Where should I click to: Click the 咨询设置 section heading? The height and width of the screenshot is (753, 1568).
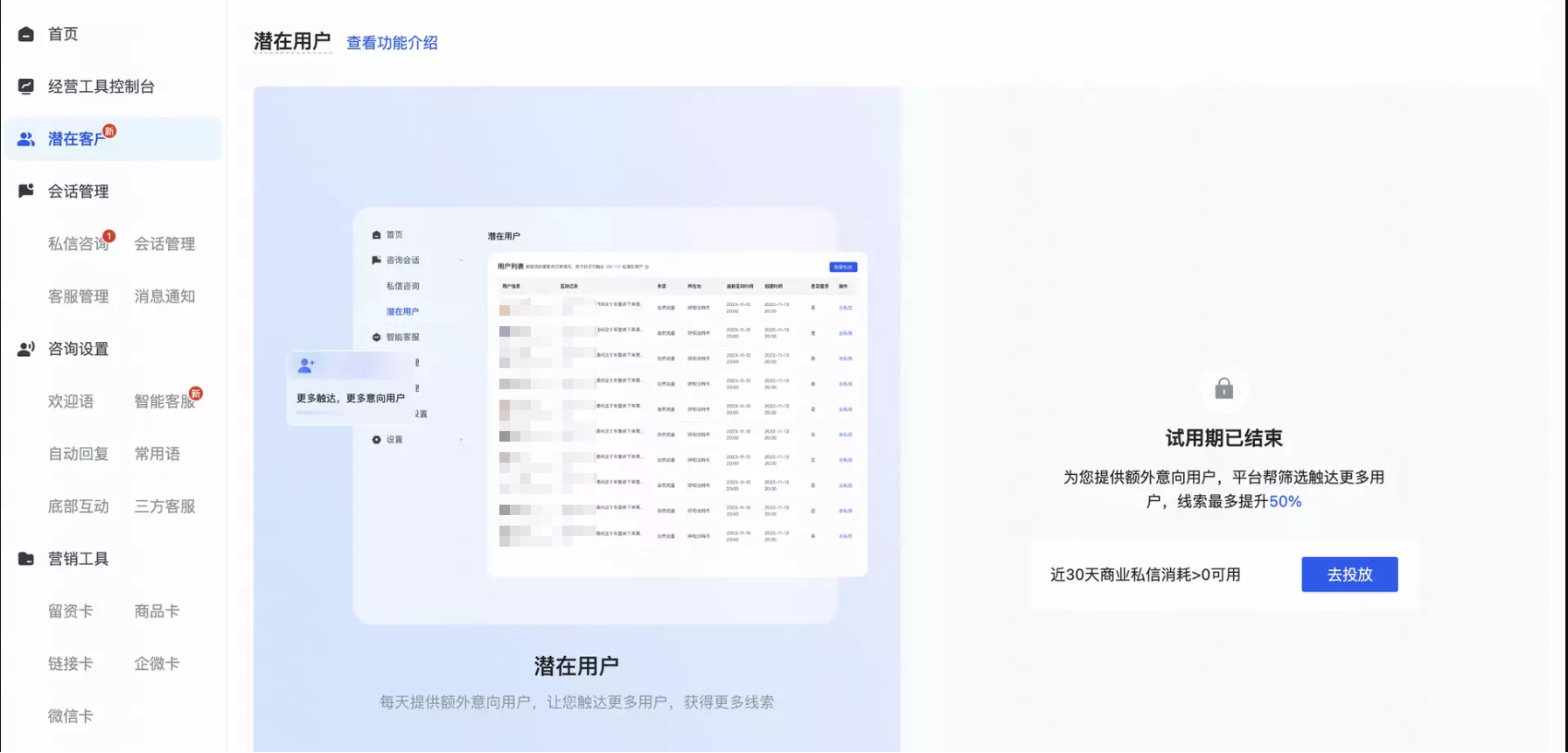point(78,349)
